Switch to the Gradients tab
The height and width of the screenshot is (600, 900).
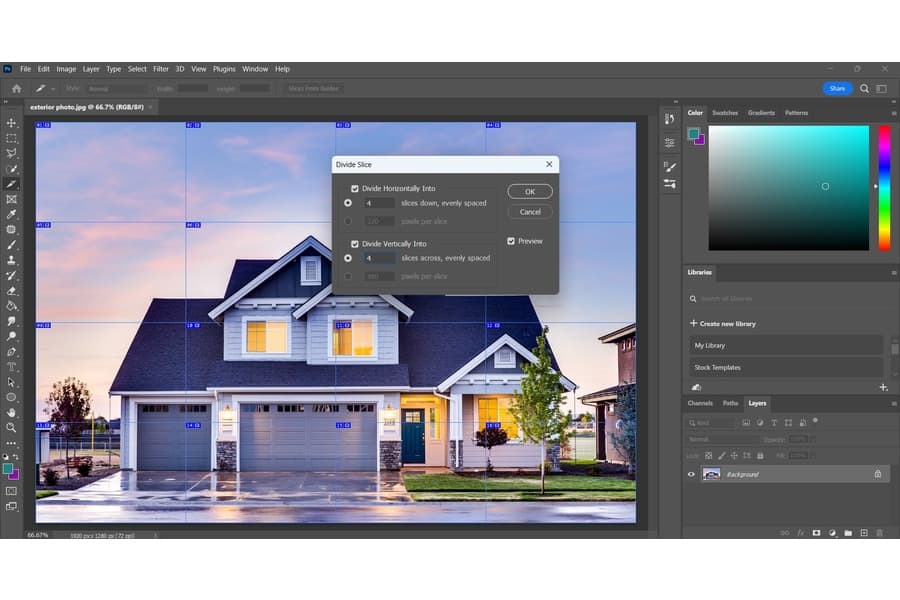point(761,113)
